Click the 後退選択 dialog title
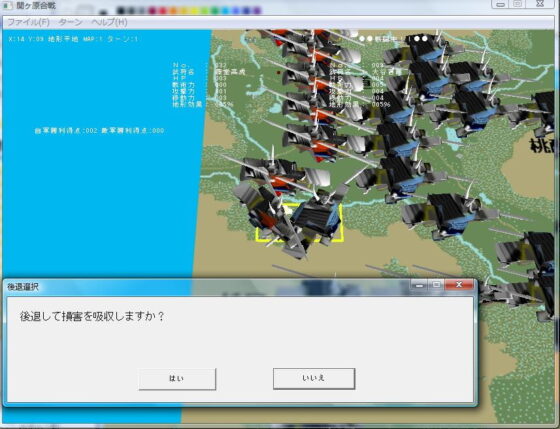The image size is (560, 429). pos(23,286)
